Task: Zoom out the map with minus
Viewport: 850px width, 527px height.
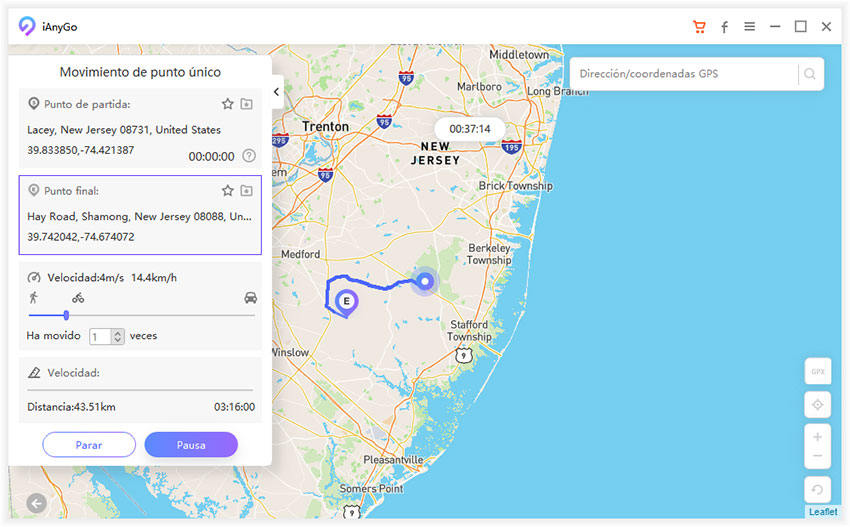Action: (x=817, y=456)
